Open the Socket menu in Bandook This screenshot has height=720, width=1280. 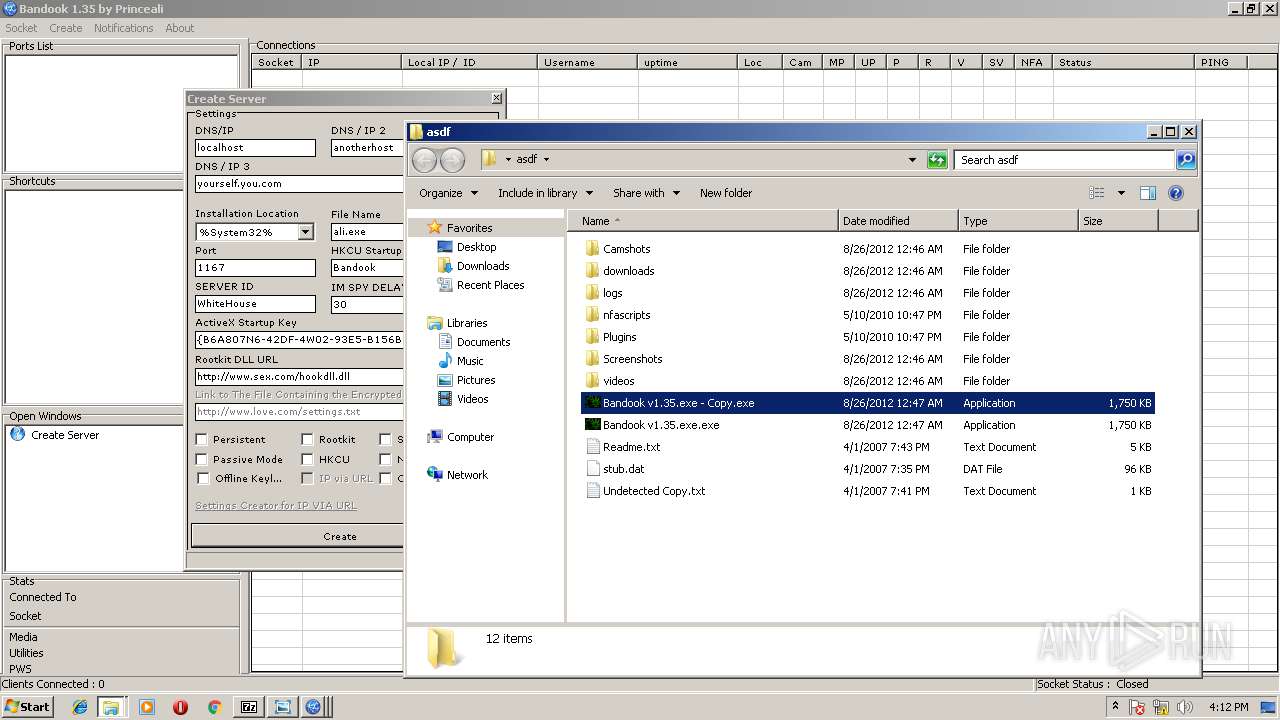21,28
